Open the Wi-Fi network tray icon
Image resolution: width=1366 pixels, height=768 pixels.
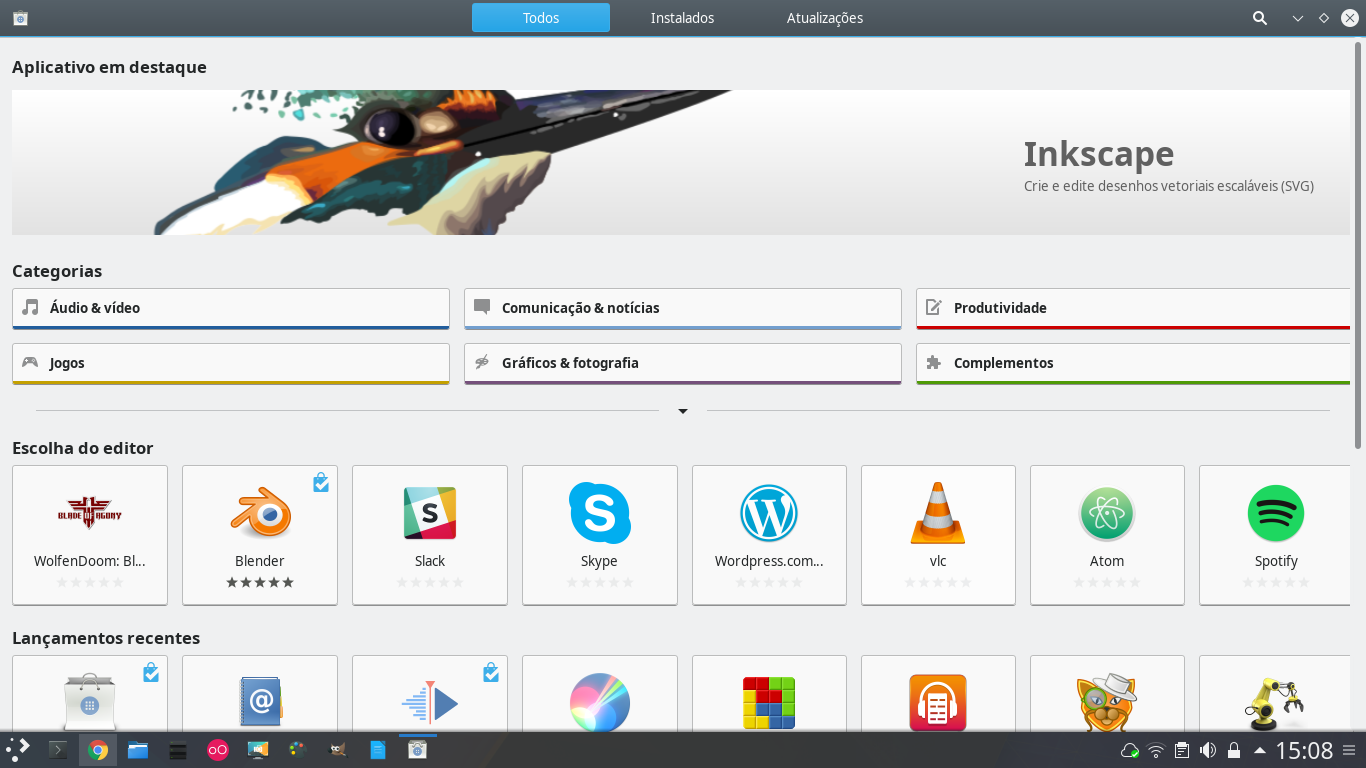click(x=1156, y=750)
